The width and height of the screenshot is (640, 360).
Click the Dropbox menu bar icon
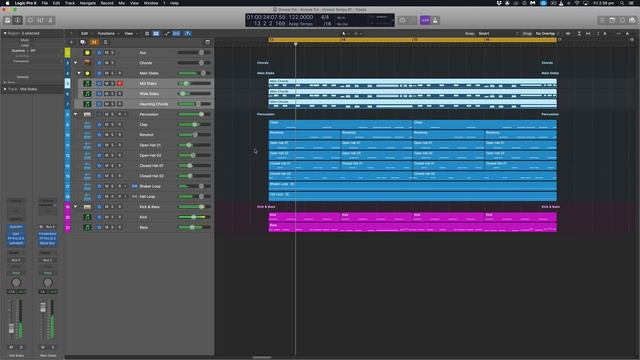[499, 3]
